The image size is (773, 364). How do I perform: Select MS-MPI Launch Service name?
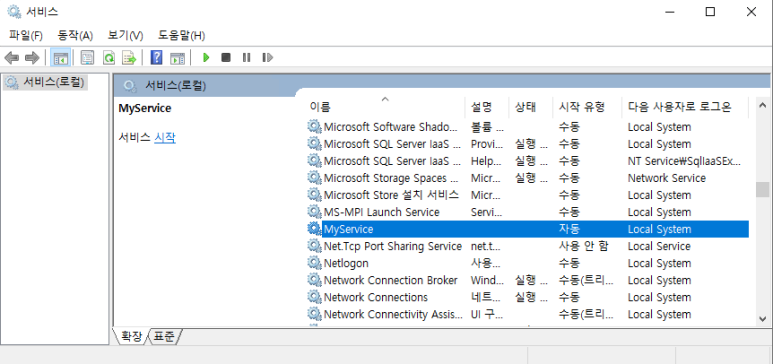[381, 212]
